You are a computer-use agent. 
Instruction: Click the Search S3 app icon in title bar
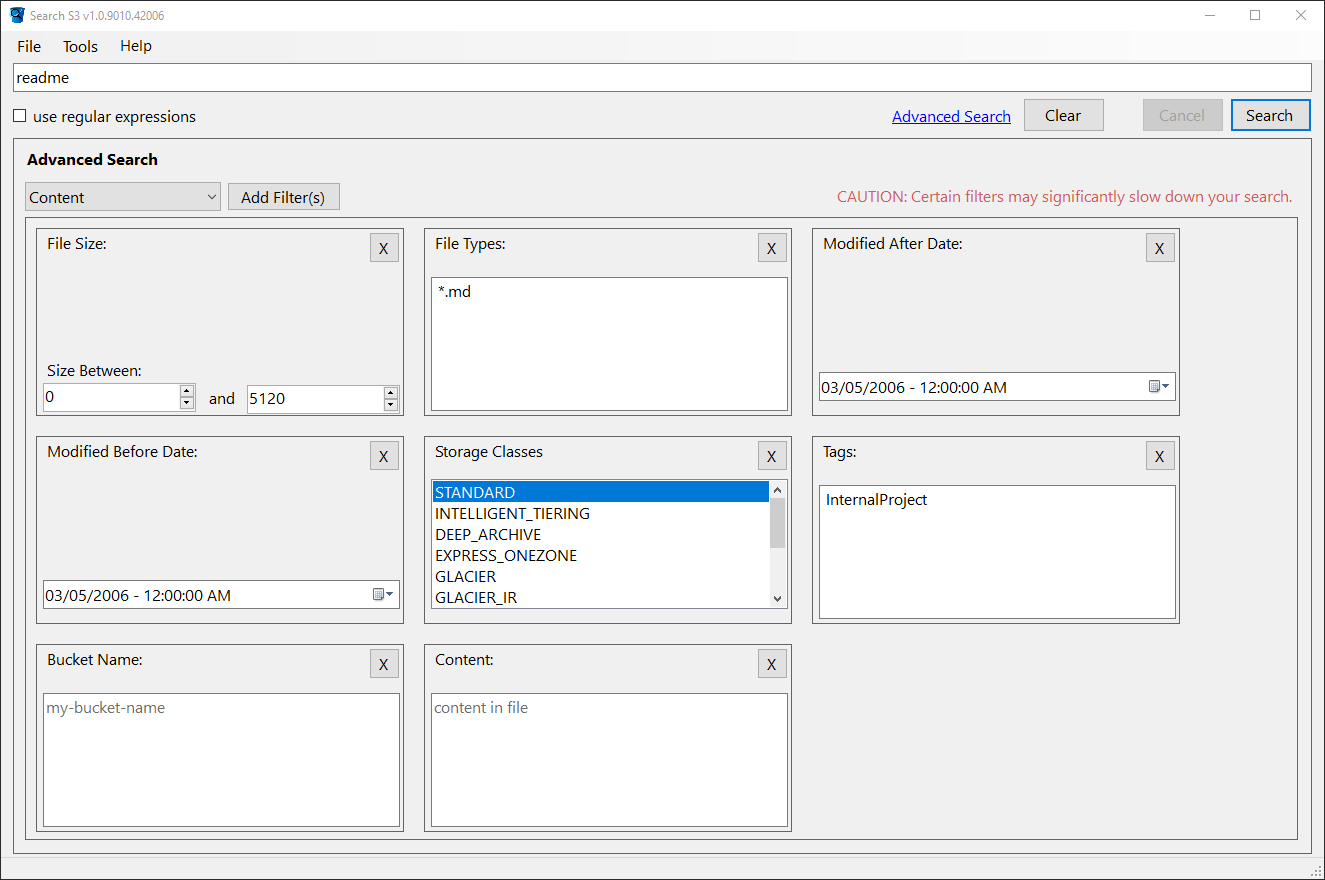(x=16, y=15)
